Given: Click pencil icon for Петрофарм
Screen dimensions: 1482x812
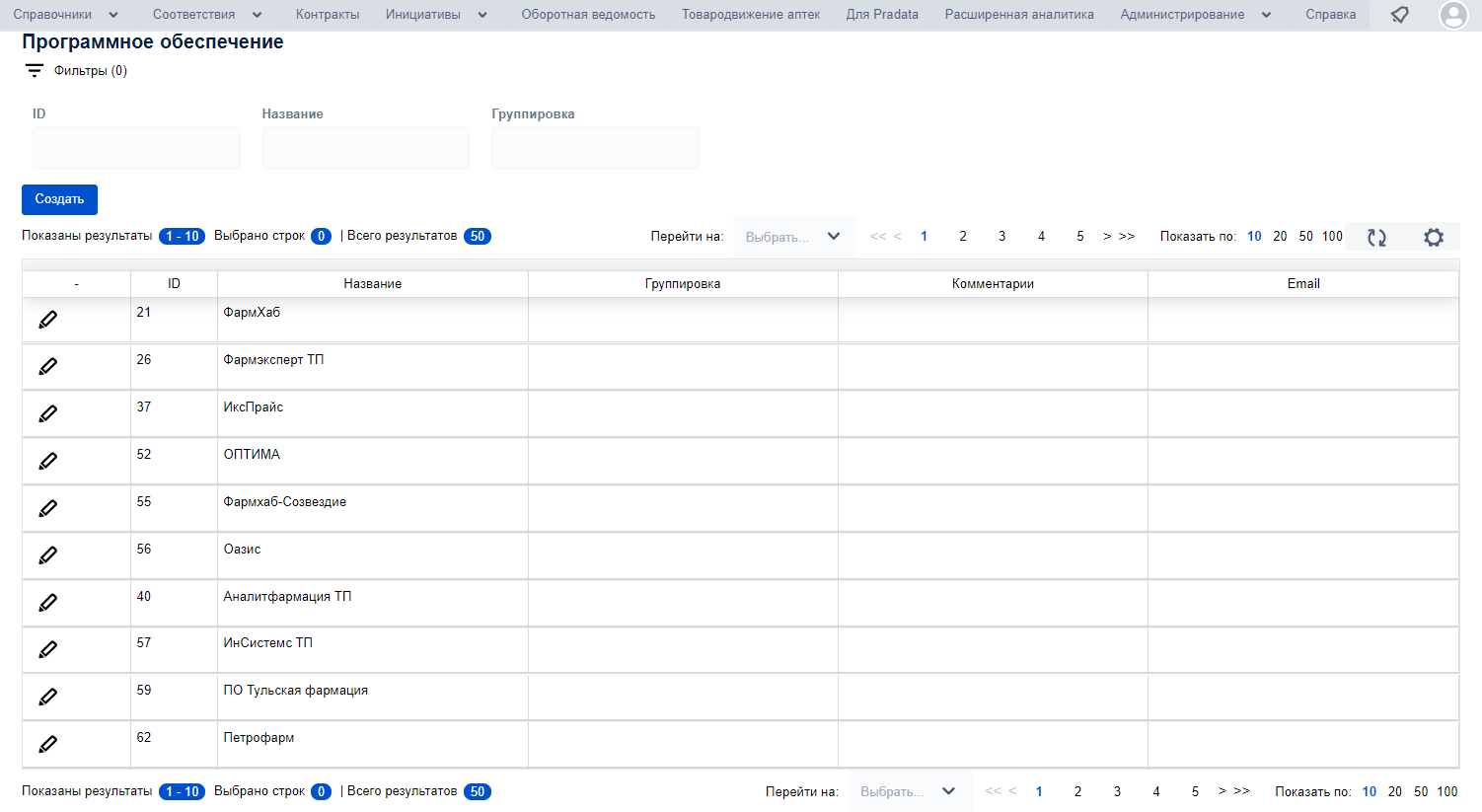Looking at the screenshot, I should point(47,745).
